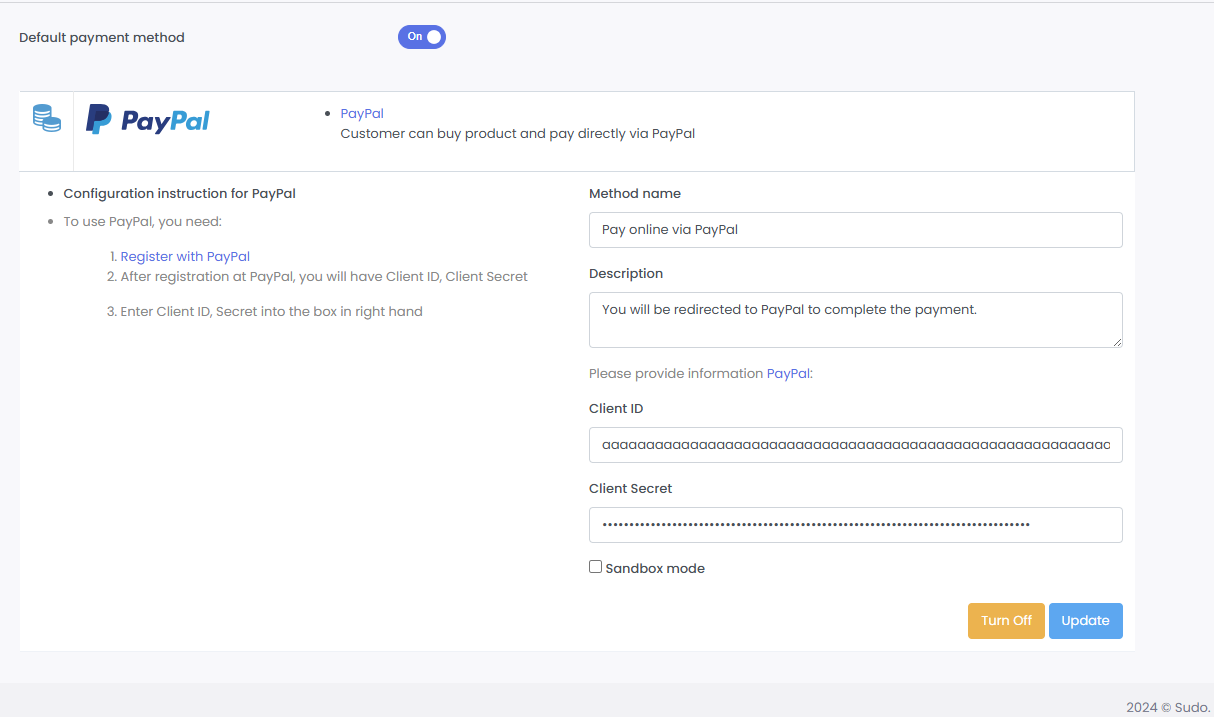The image size is (1214, 717).
Task: Toggle the Default payment method switch
Action: [421, 37]
